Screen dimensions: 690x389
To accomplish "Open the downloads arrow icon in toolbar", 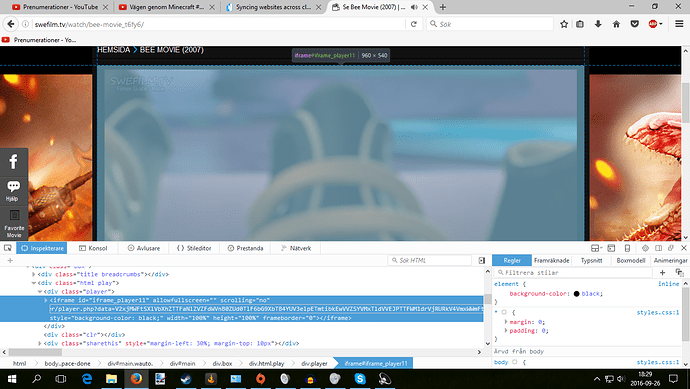I will click(598, 24).
